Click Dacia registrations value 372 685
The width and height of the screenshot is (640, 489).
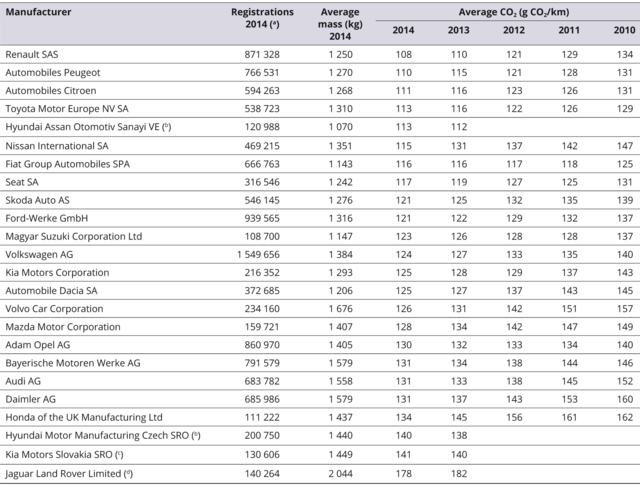point(262,291)
